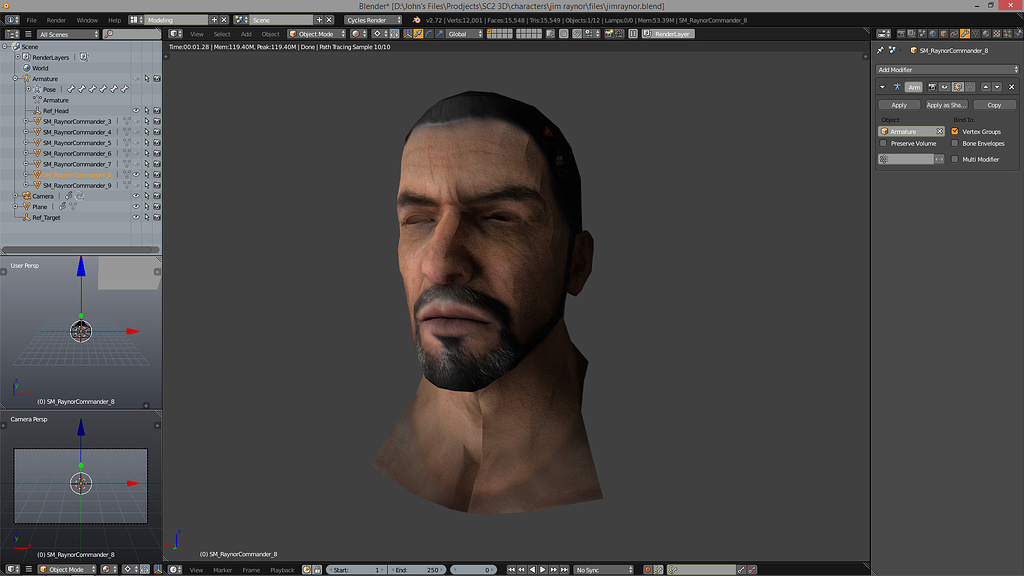Open the viewport shading selector
Viewport: 1024px width, 576px height.
358,34
